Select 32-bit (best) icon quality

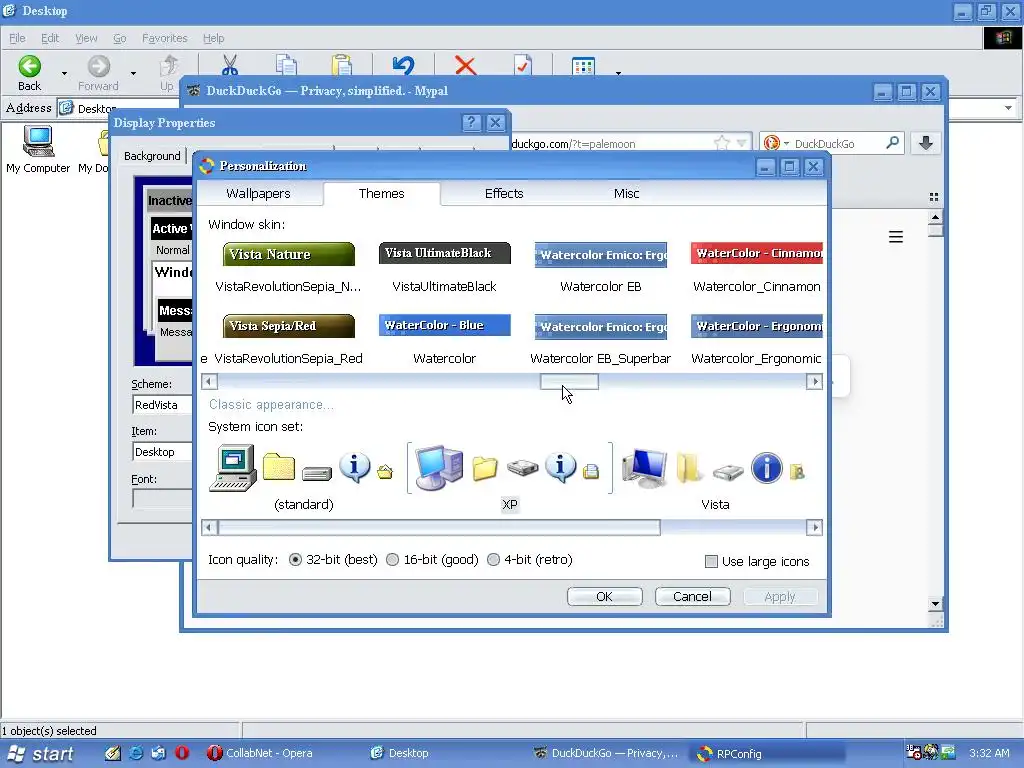(x=295, y=560)
